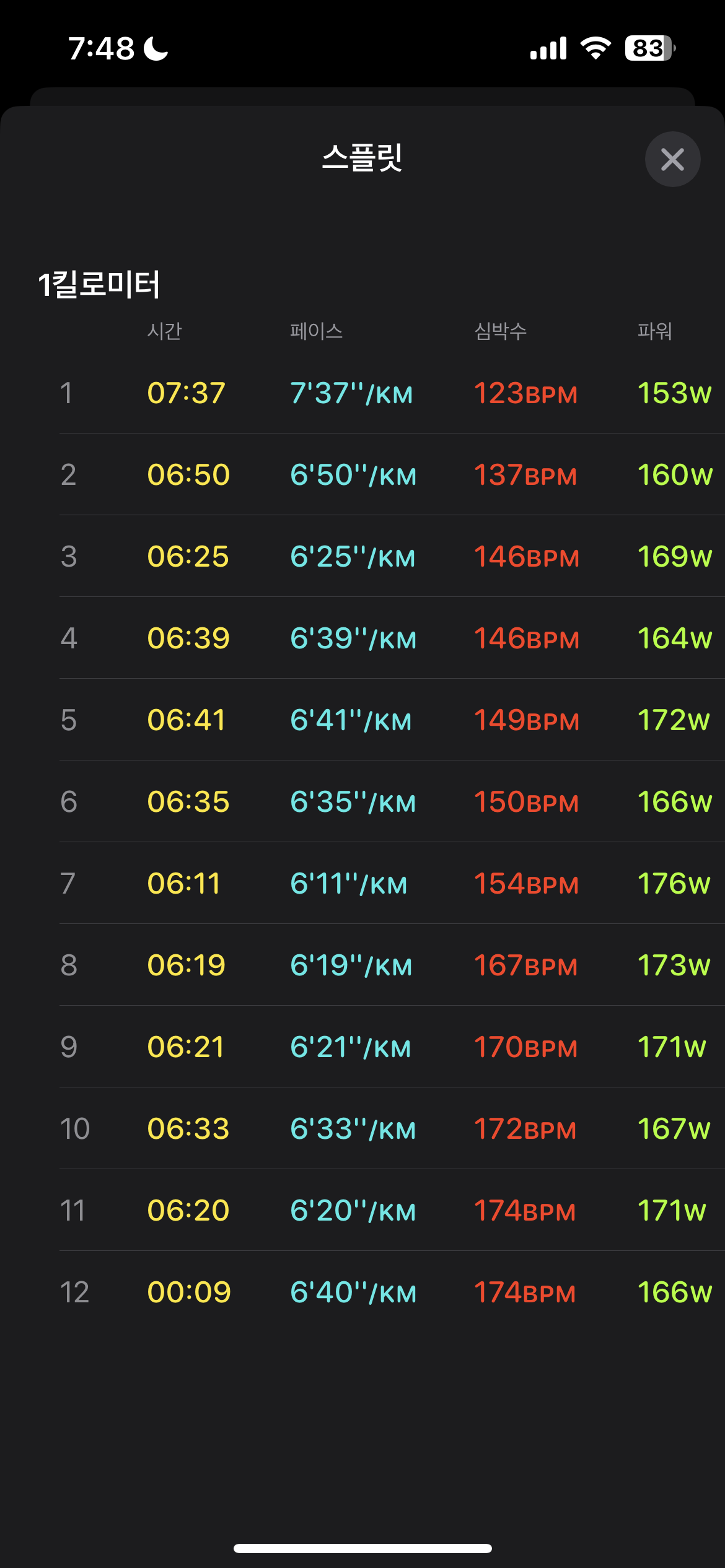Tap the battery indicator showing 83

click(x=649, y=48)
